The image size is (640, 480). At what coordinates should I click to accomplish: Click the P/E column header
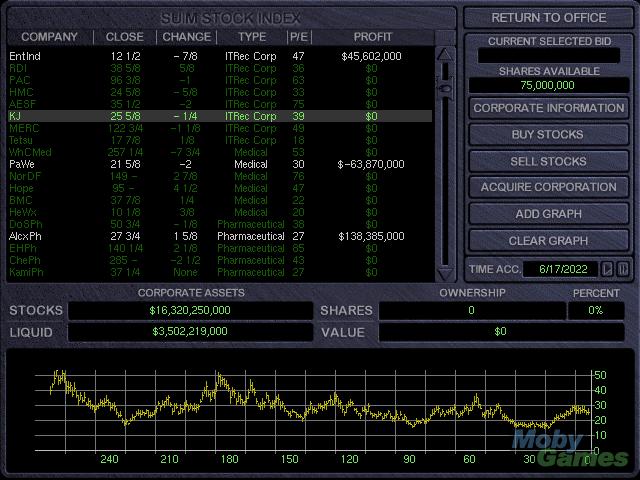(x=299, y=37)
